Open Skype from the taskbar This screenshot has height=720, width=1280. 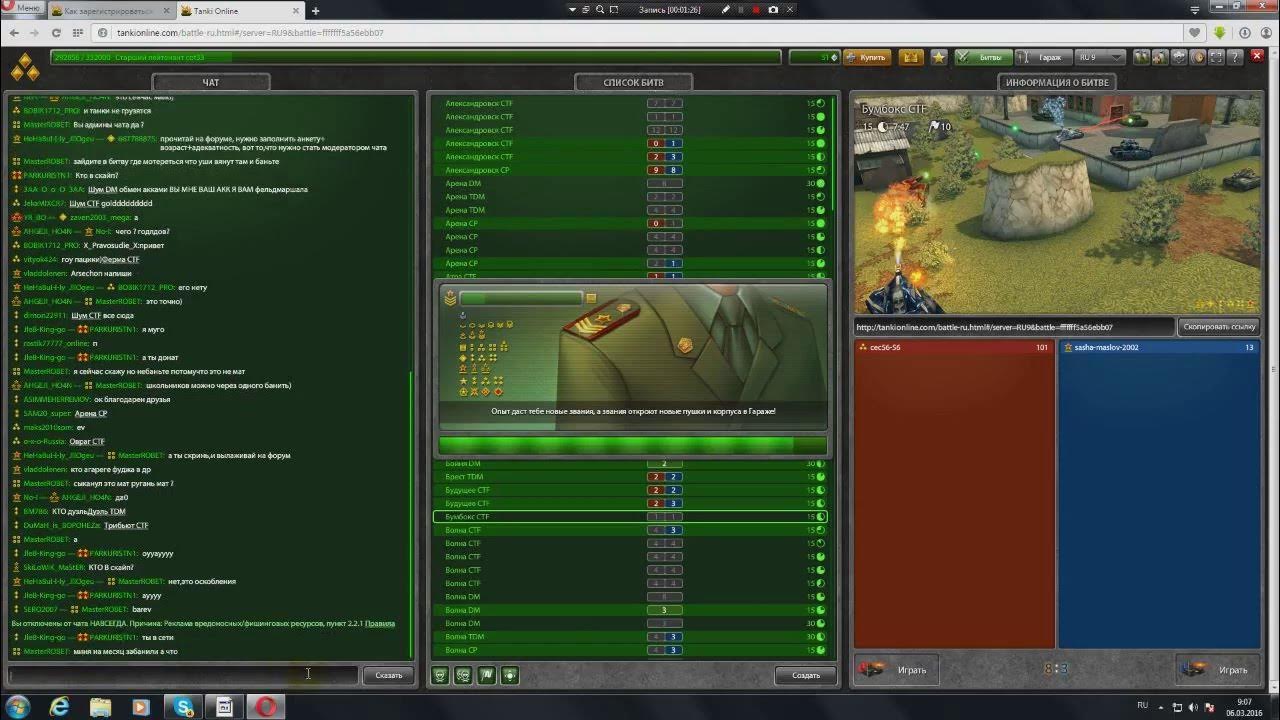(x=184, y=707)
